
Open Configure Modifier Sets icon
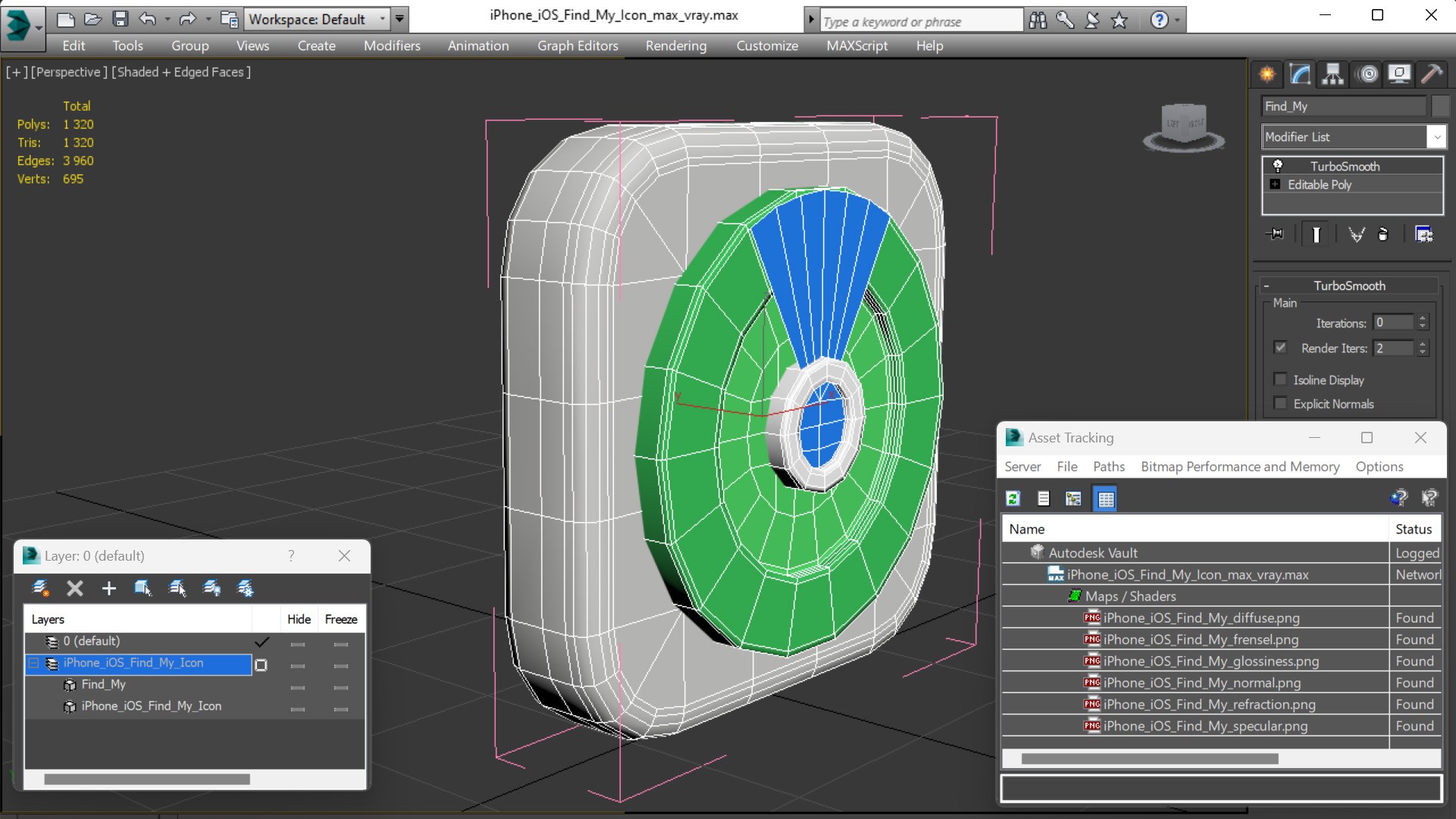(x=1424, y=234)
